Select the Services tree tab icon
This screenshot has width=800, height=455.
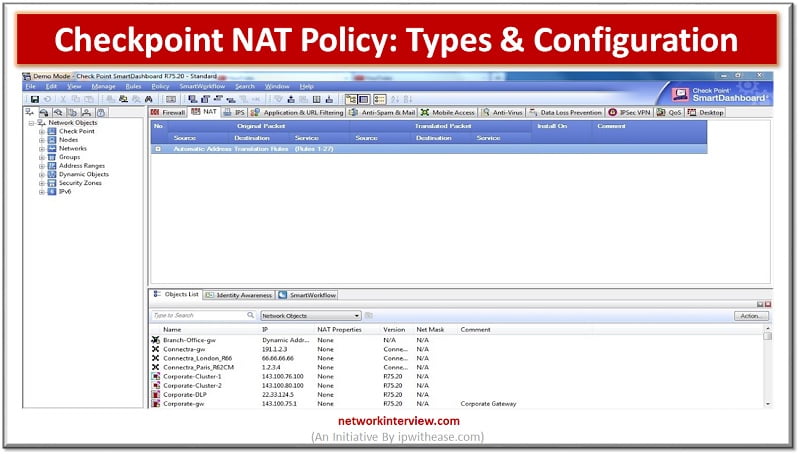[x=44, y=112]
